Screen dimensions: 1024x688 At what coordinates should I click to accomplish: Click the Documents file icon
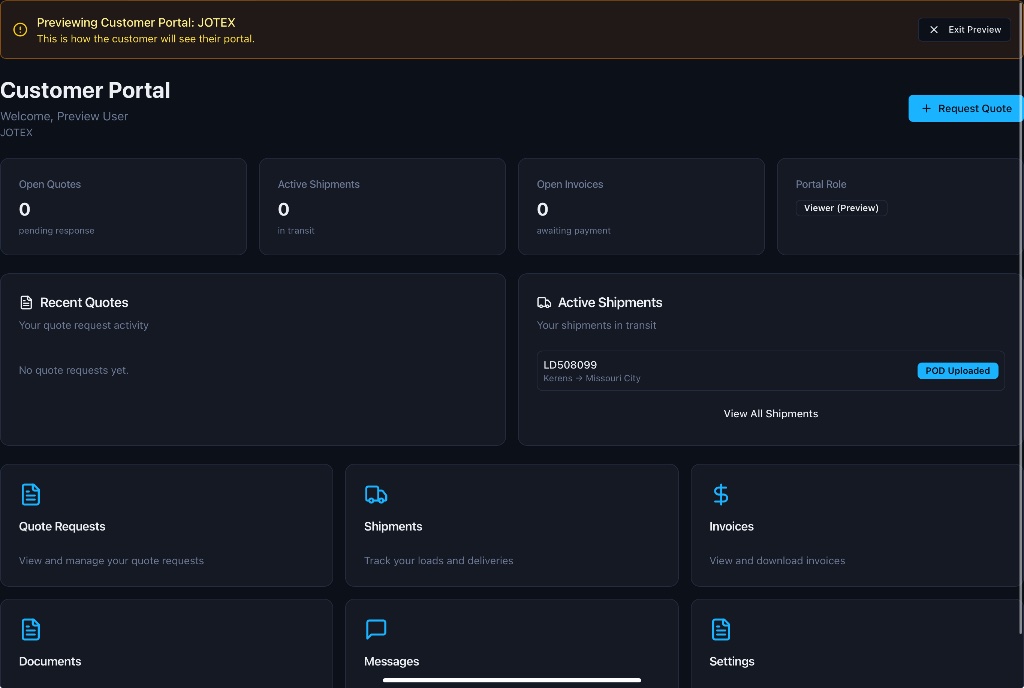pyautogui.click(x=31, y=629)
